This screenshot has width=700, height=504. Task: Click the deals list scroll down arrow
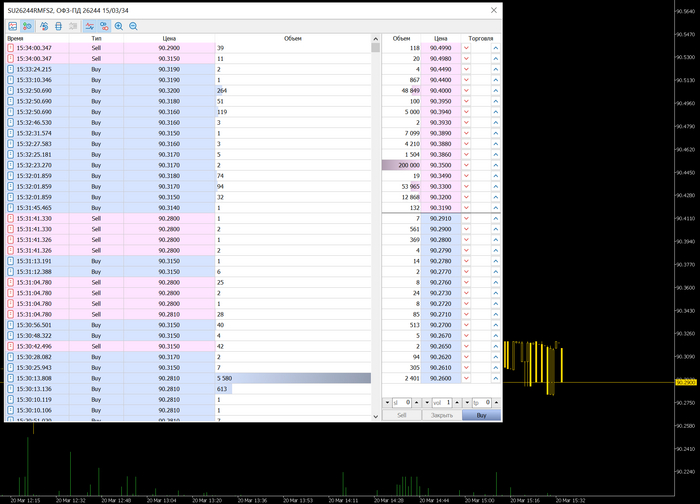click(375, 417)
